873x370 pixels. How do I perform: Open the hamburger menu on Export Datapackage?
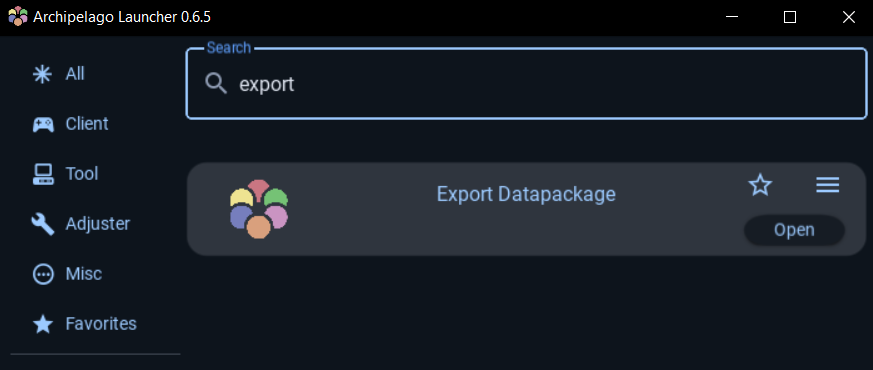click(828, 185)
